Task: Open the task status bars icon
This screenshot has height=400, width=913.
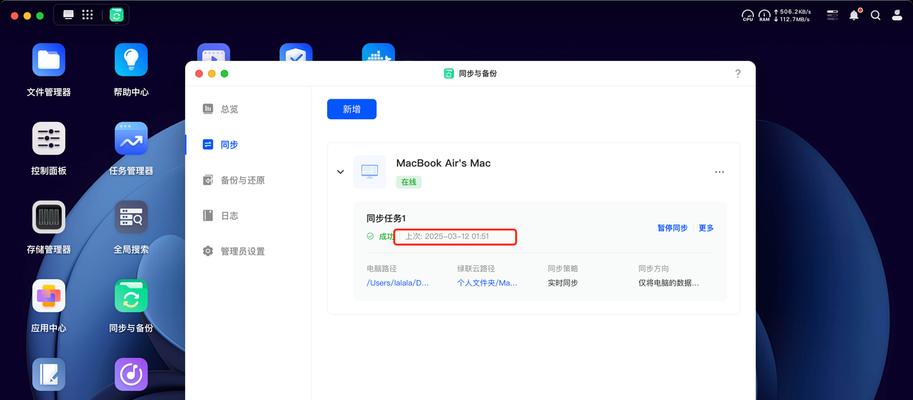Action: click(x=833, y=15)
